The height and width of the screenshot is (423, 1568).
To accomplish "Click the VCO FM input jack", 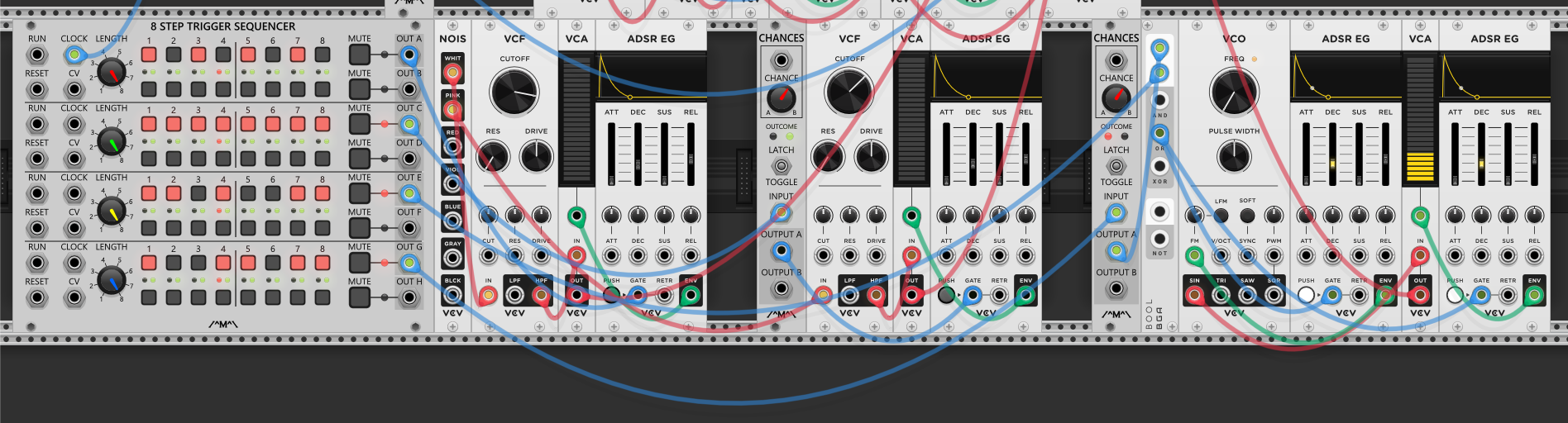I will pyautogui.click(x=1194, y=256).
